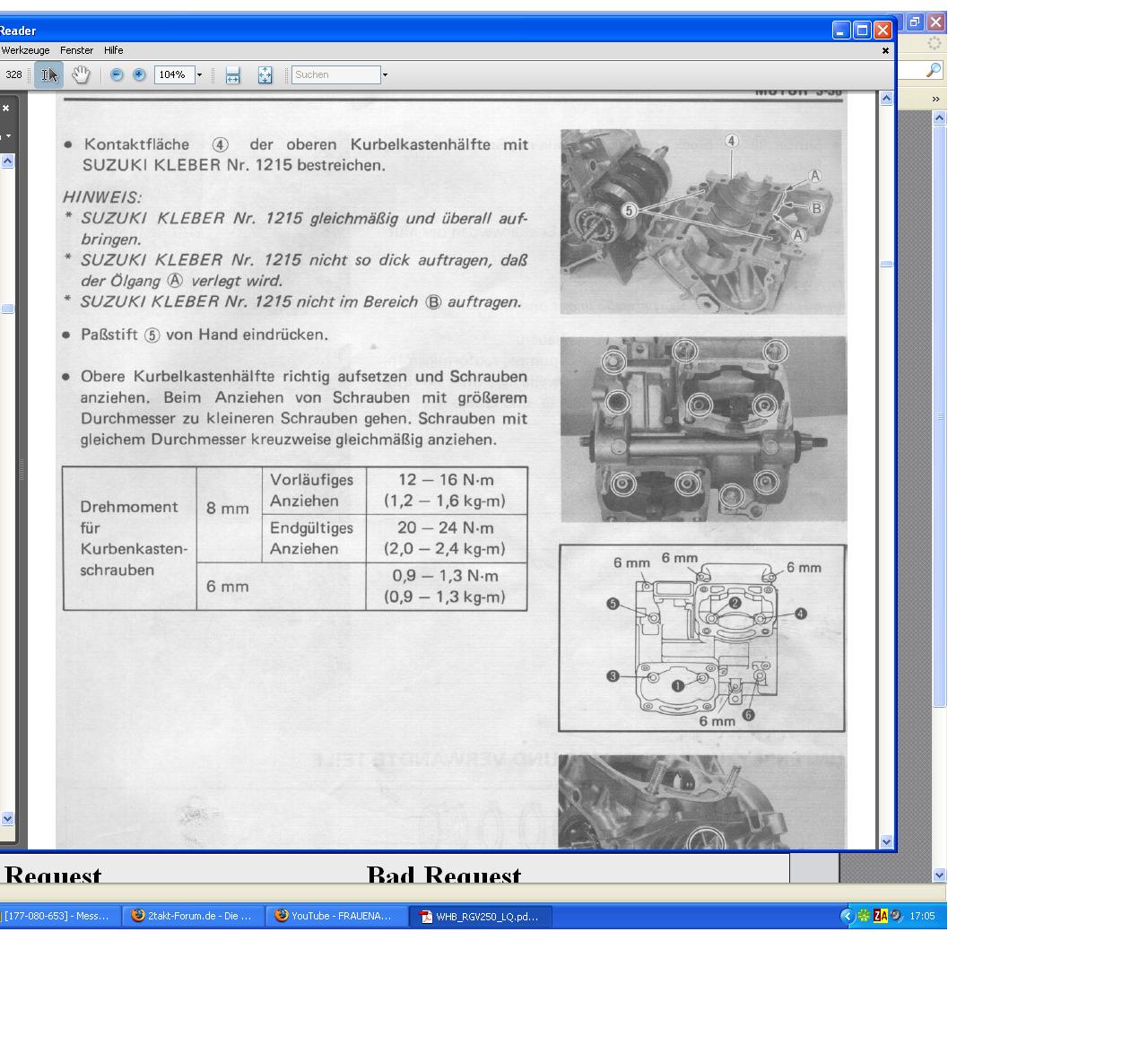Open the Hilfe menu
This screenshot has width=1148, height=1045.
[113, 50]
